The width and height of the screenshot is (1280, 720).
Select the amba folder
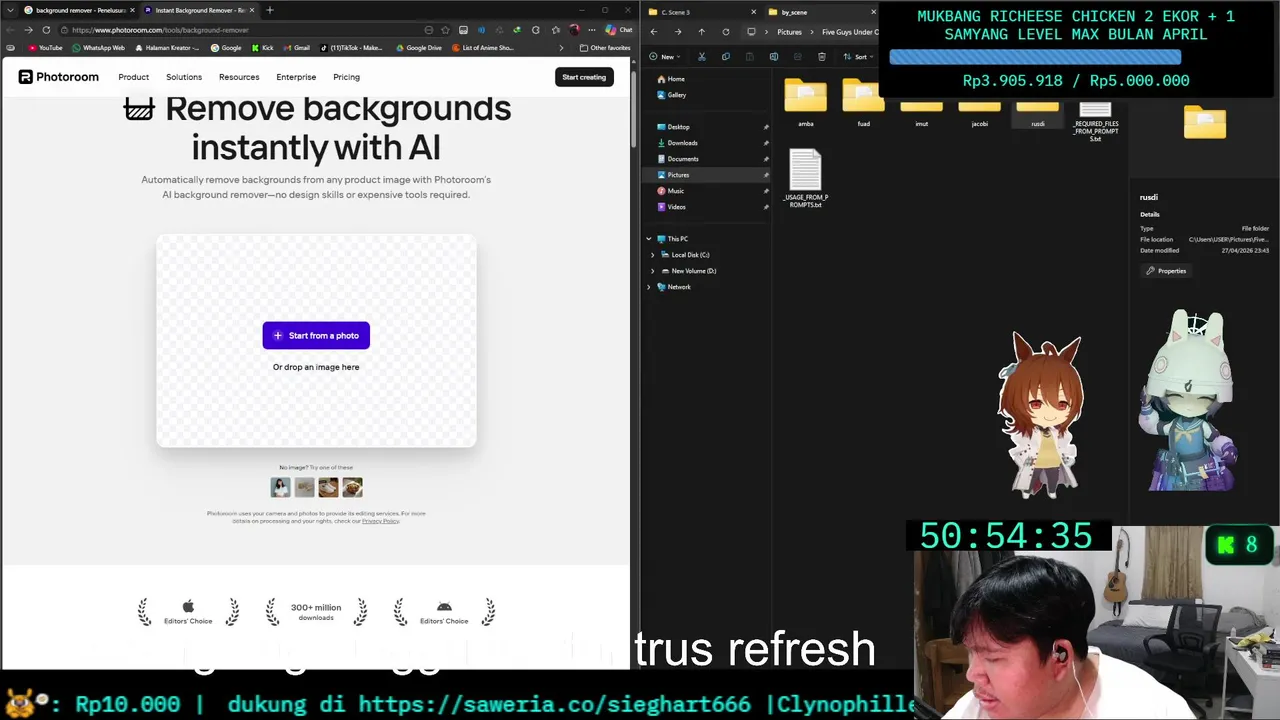click(805, 103)
